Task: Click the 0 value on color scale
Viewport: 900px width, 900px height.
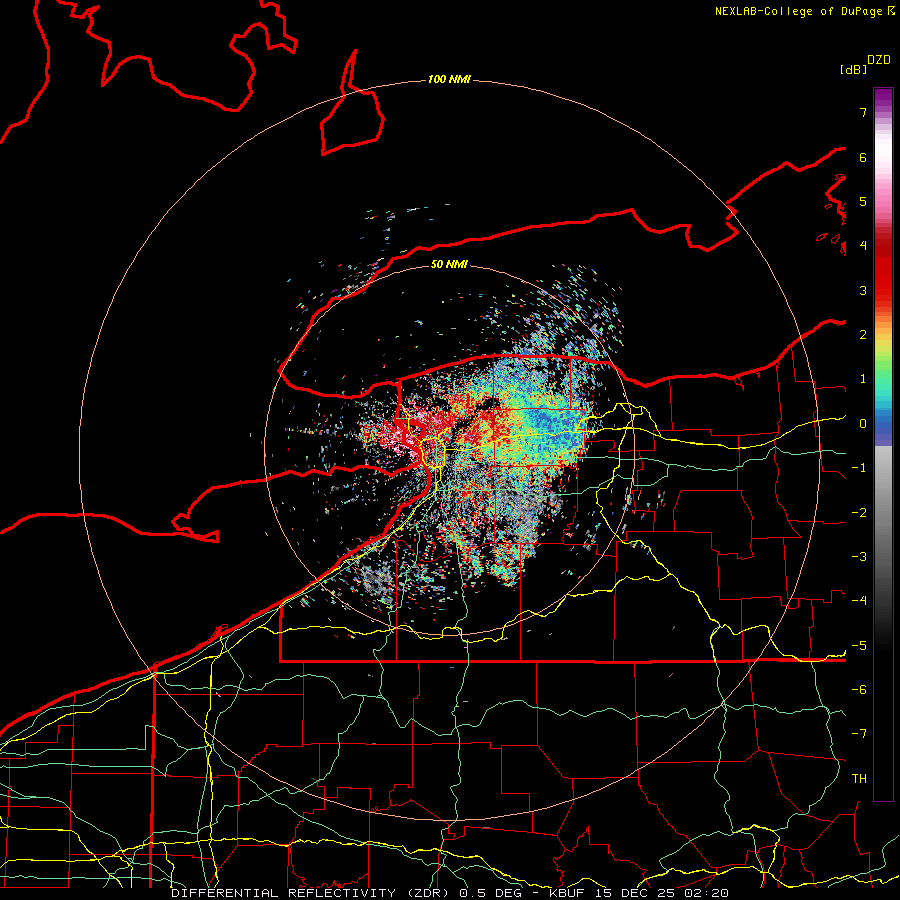Action: point(863,424)
